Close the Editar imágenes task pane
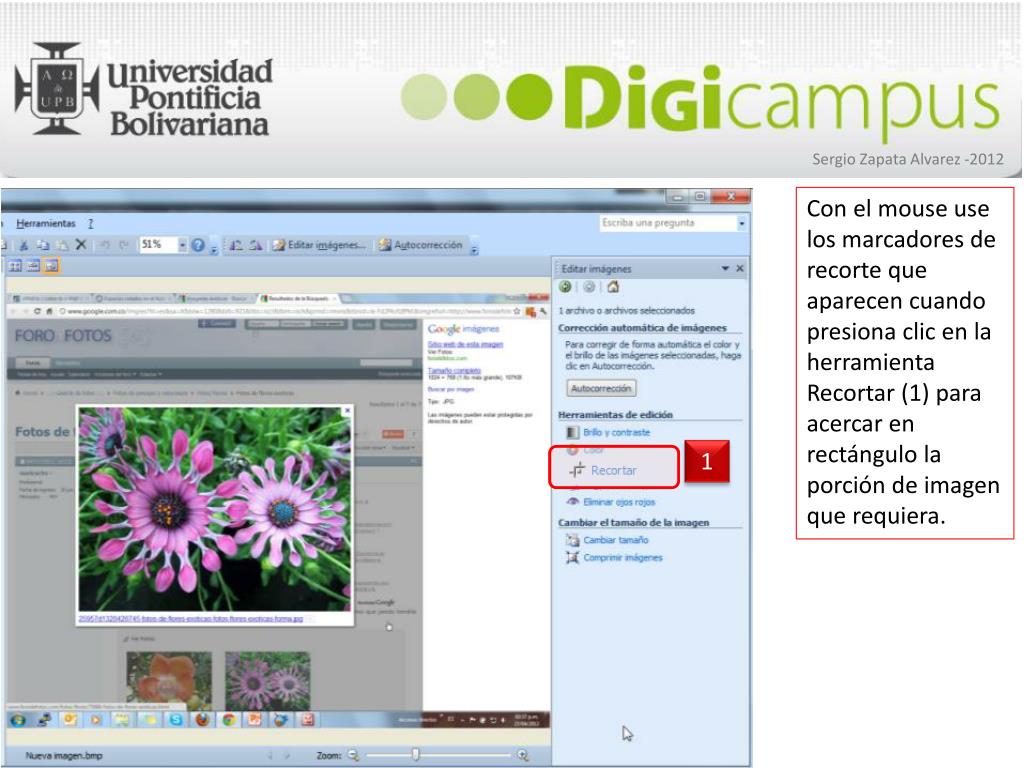The height and width of the screenshot is (768, 1024). (x=740, y=268)
